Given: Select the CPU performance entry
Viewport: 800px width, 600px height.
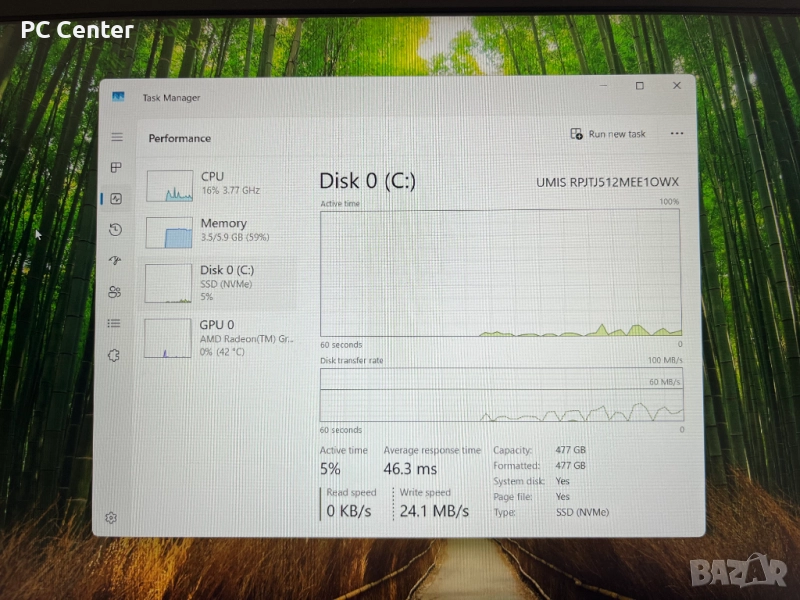Looking at the screenshot, I should click(220, 184).
